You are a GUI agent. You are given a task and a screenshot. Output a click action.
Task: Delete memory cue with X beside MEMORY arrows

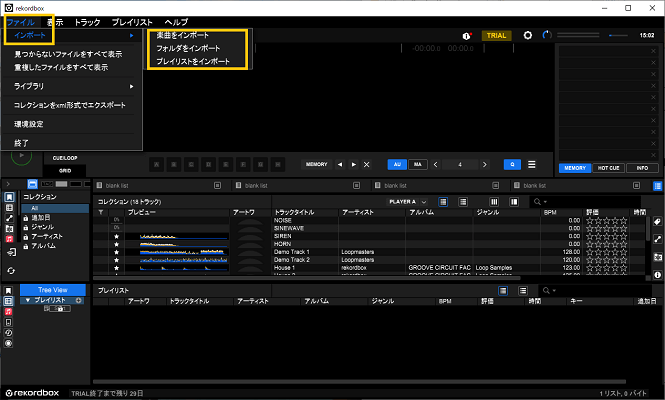coord(367,165)
